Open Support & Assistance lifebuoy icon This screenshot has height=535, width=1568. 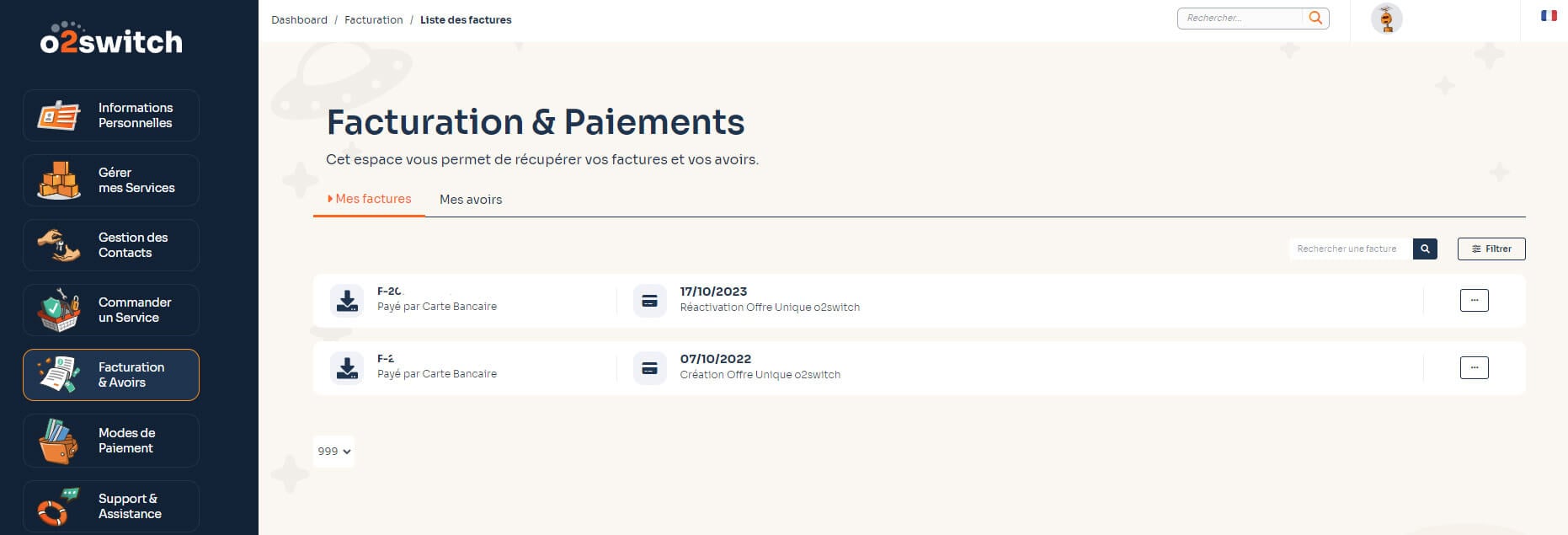[x=59, y=506]
